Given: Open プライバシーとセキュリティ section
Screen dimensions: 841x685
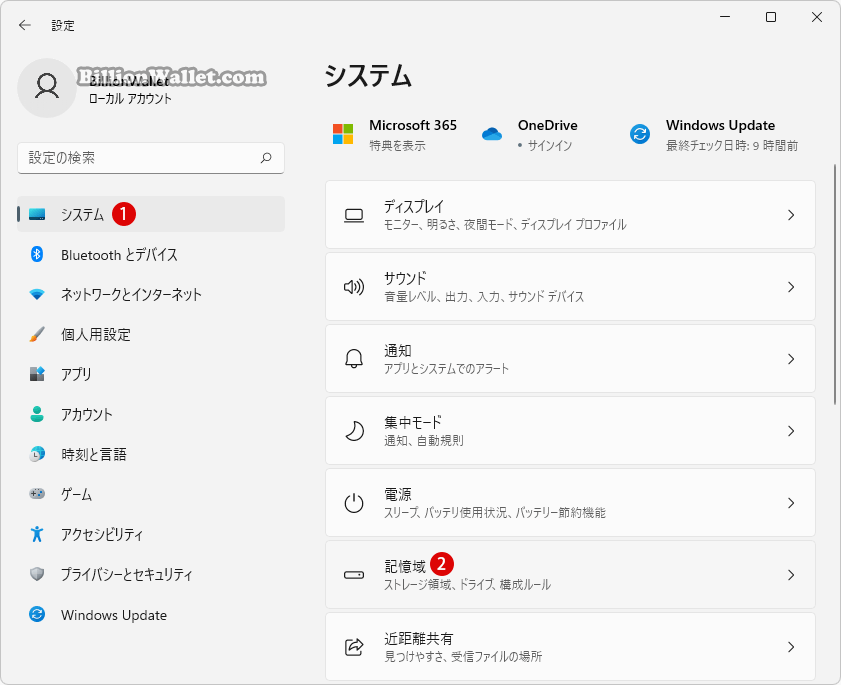Looking at the screenshot, I should (x=151, y=574).
